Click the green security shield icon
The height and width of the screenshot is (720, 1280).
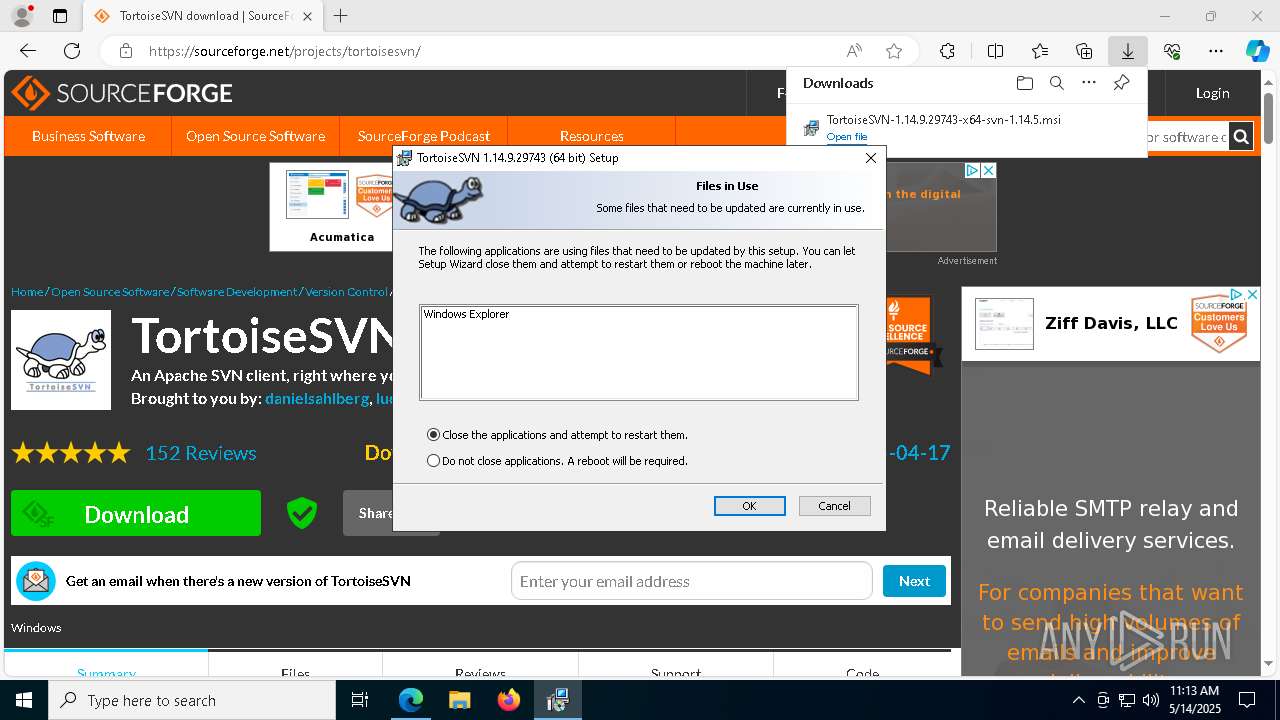click(x=302, y=514)
